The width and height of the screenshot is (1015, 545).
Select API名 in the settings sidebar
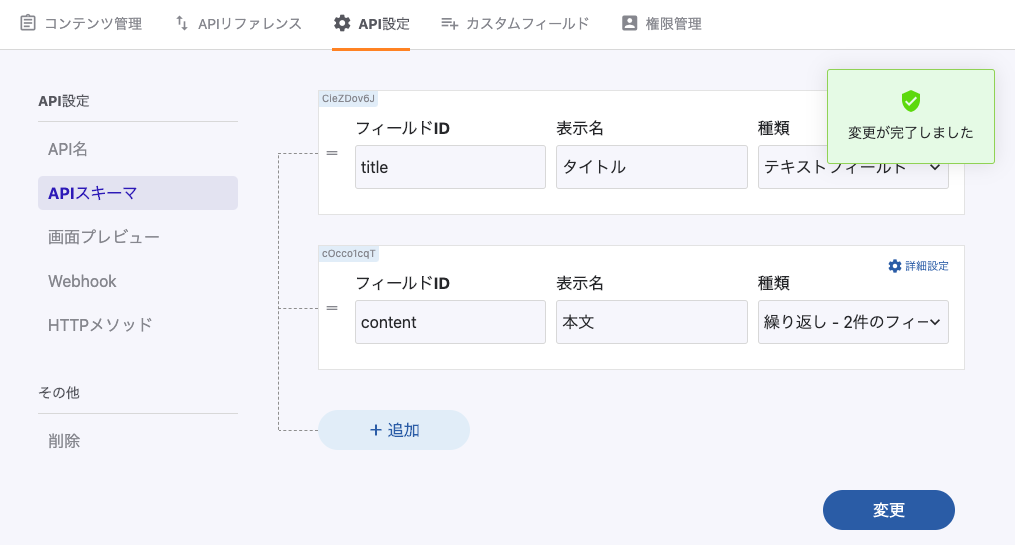pos(68,149)
